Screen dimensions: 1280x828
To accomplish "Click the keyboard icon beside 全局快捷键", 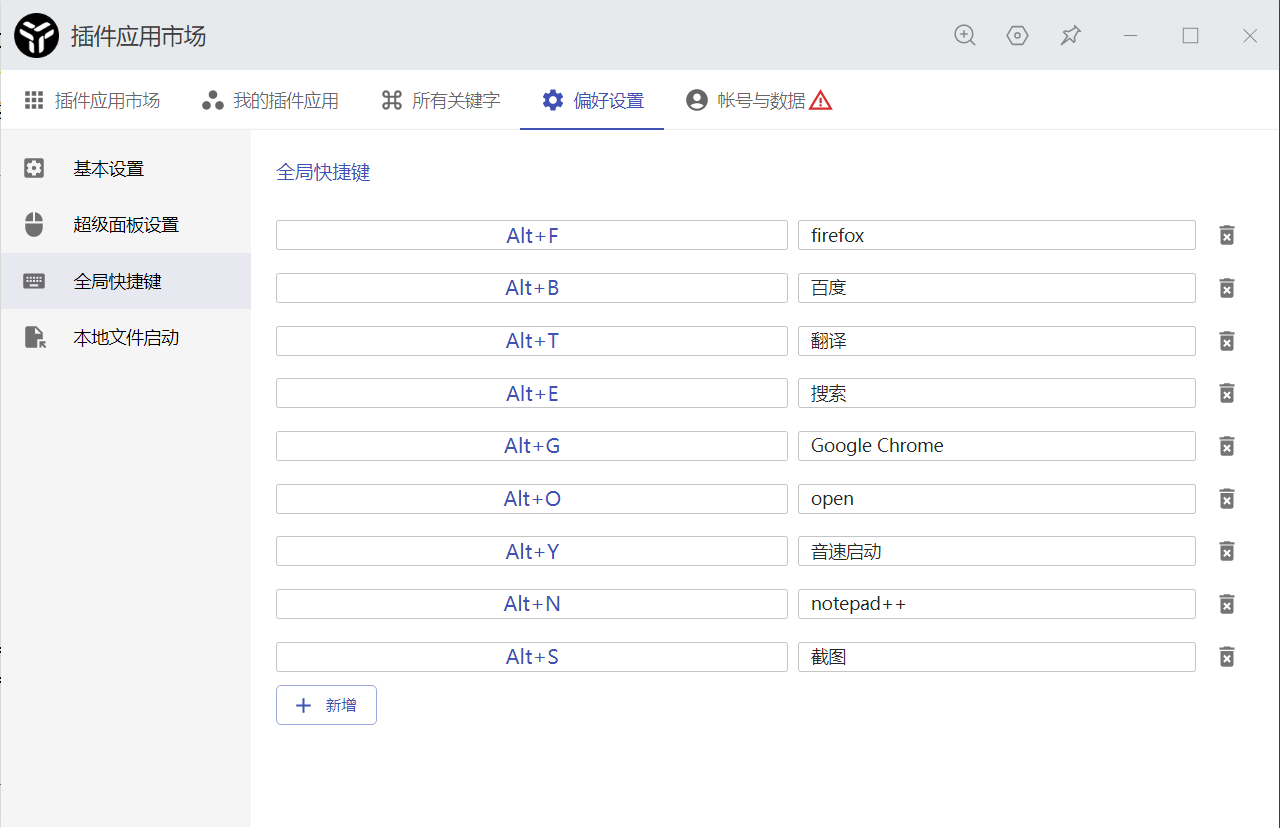I will [x=34, y=281].
